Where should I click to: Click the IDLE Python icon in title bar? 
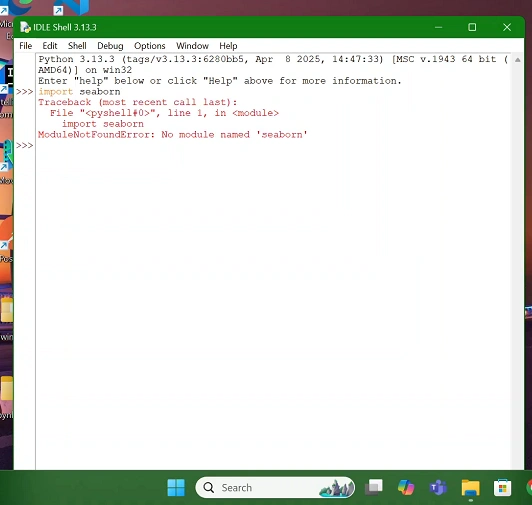click(x=25, y=27)
